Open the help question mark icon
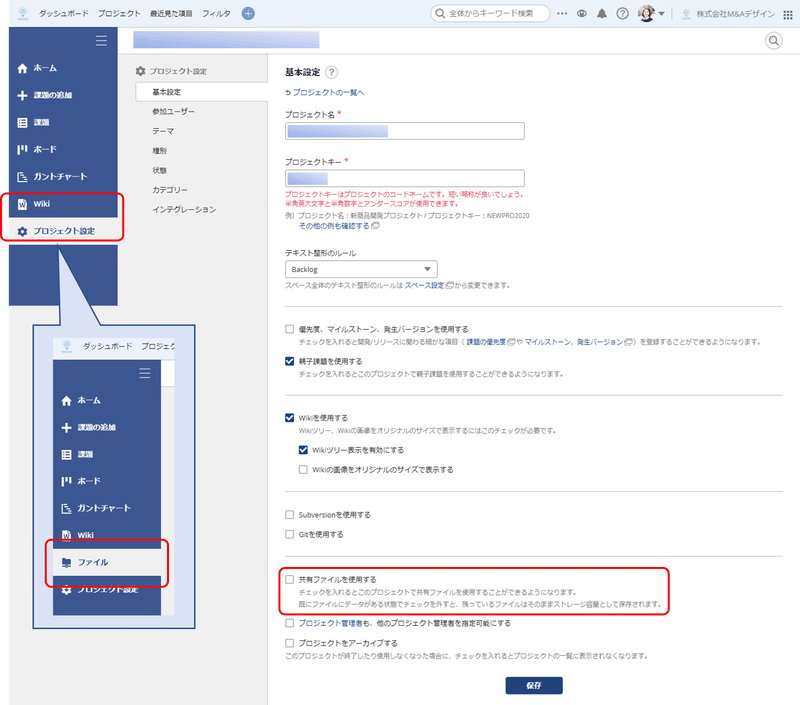This screenshot has width=800, height=705. click(622, 13)
